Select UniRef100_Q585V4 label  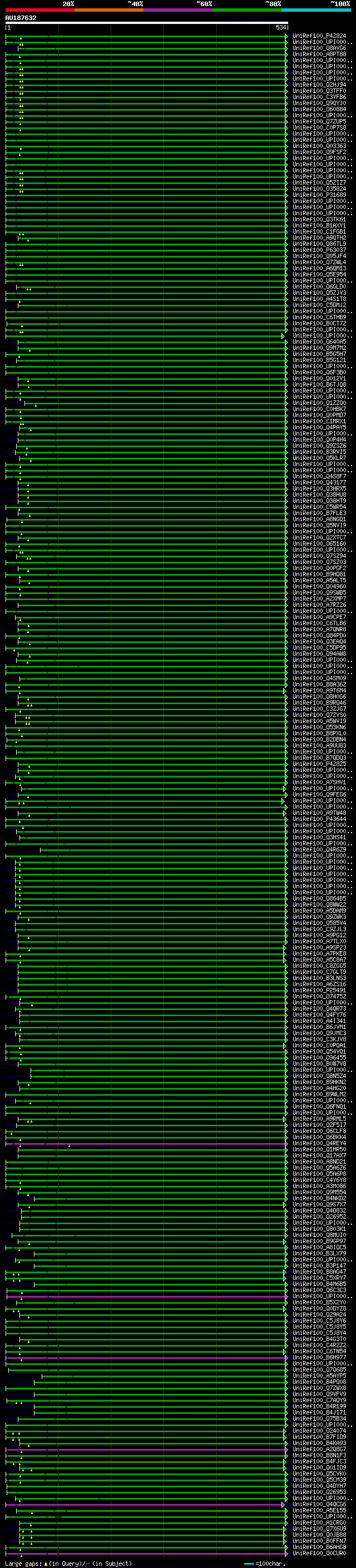[319, 923]
